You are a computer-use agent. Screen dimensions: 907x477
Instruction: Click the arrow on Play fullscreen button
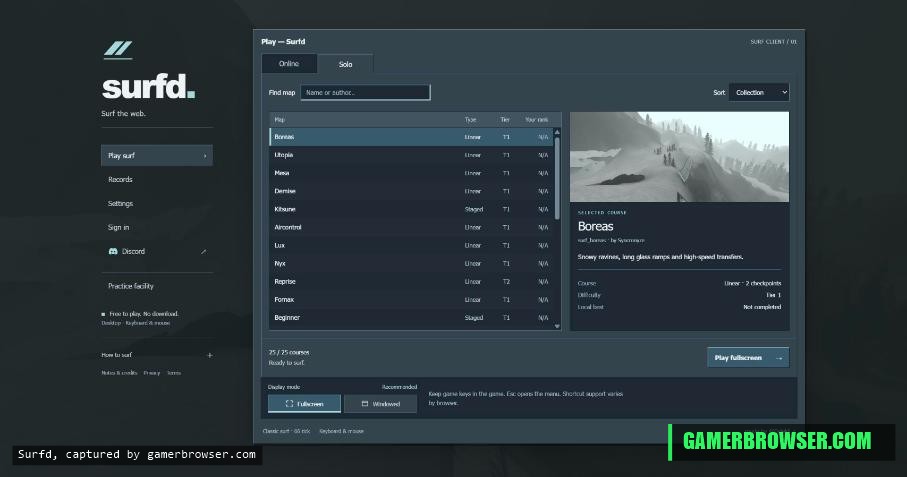779,358
